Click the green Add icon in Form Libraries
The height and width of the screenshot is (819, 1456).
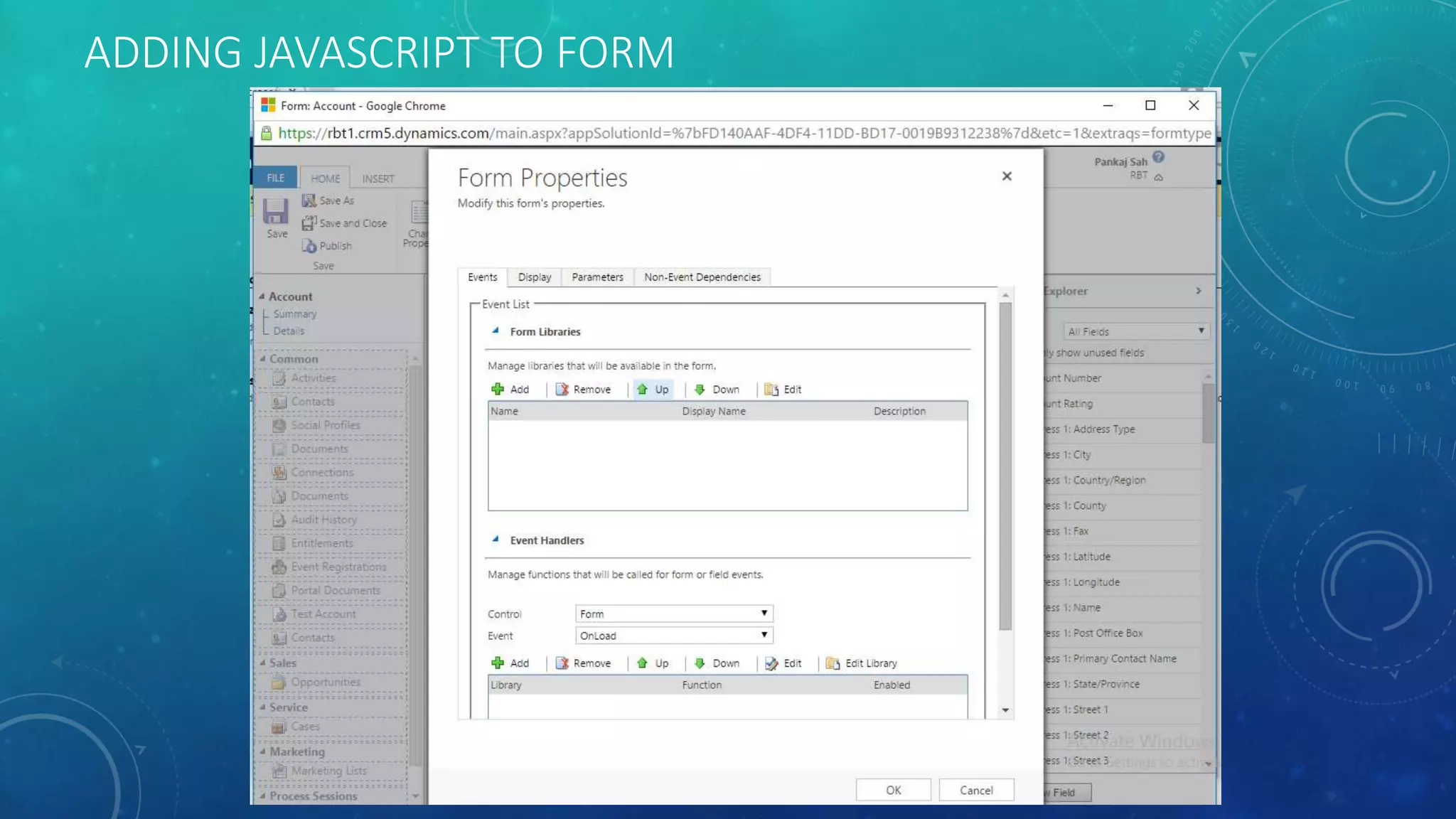click(498, 389)
